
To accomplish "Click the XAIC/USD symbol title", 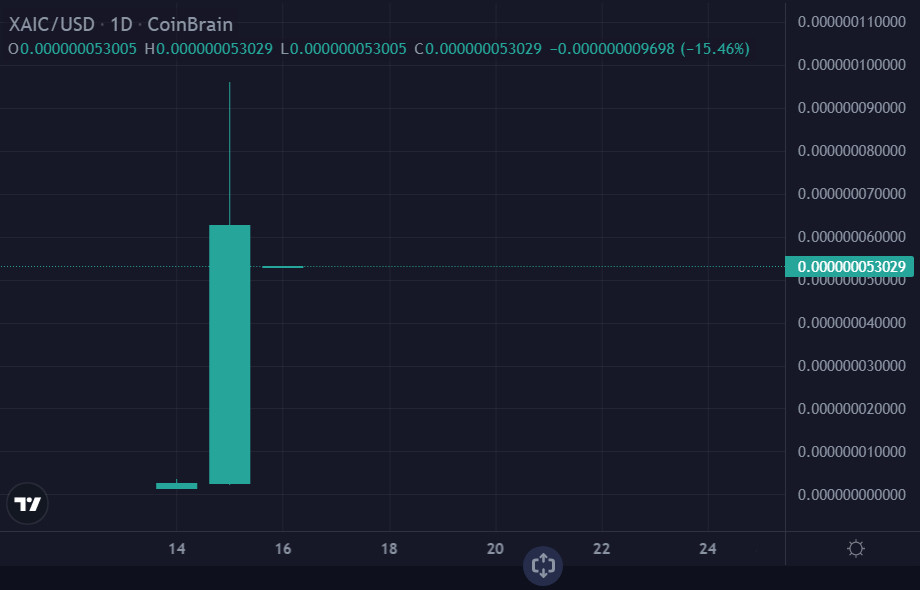I will point(52,25).
